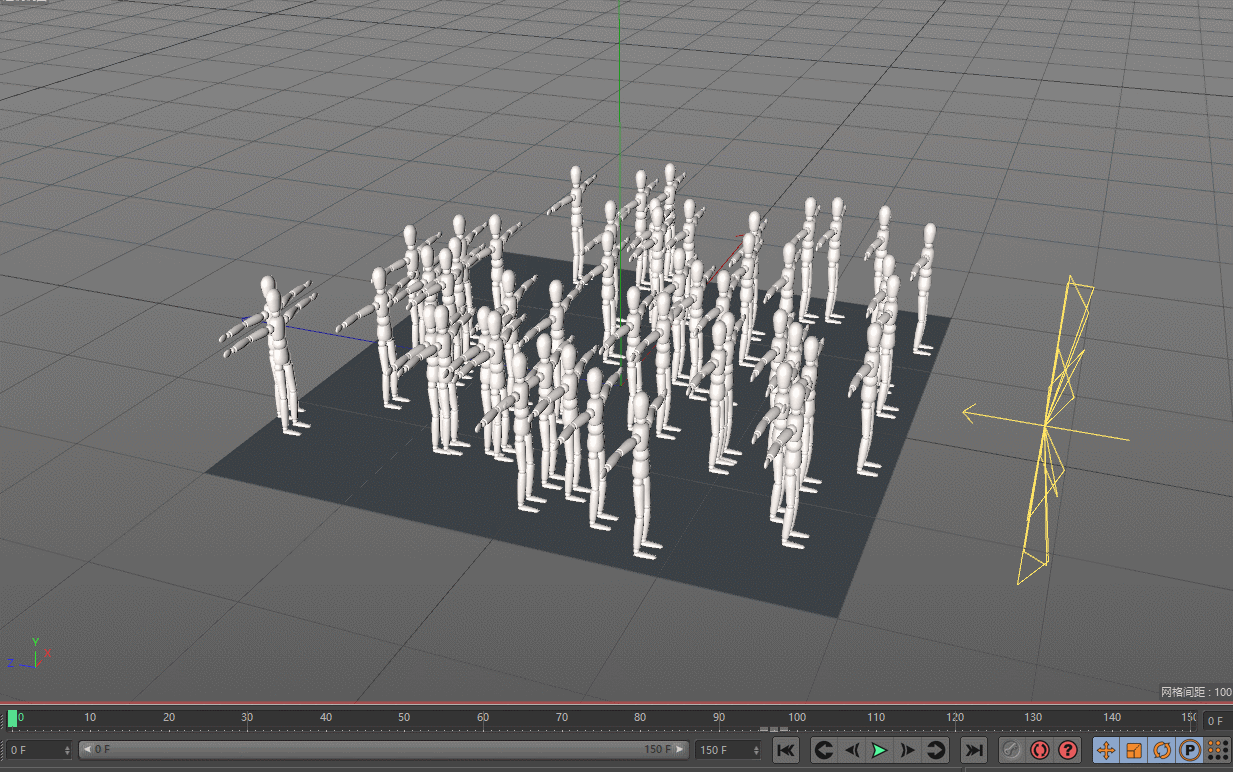This screenshot has height=772, width=1233.
Task: Step forward one frame
Action: [907, 750]
